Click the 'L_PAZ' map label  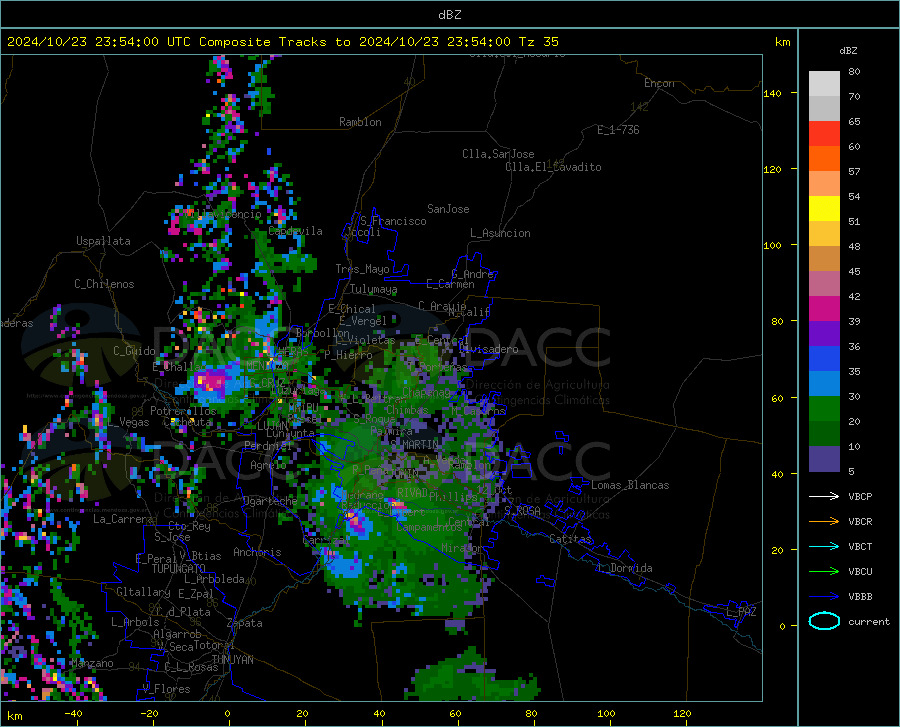click(x=741, y=612)
